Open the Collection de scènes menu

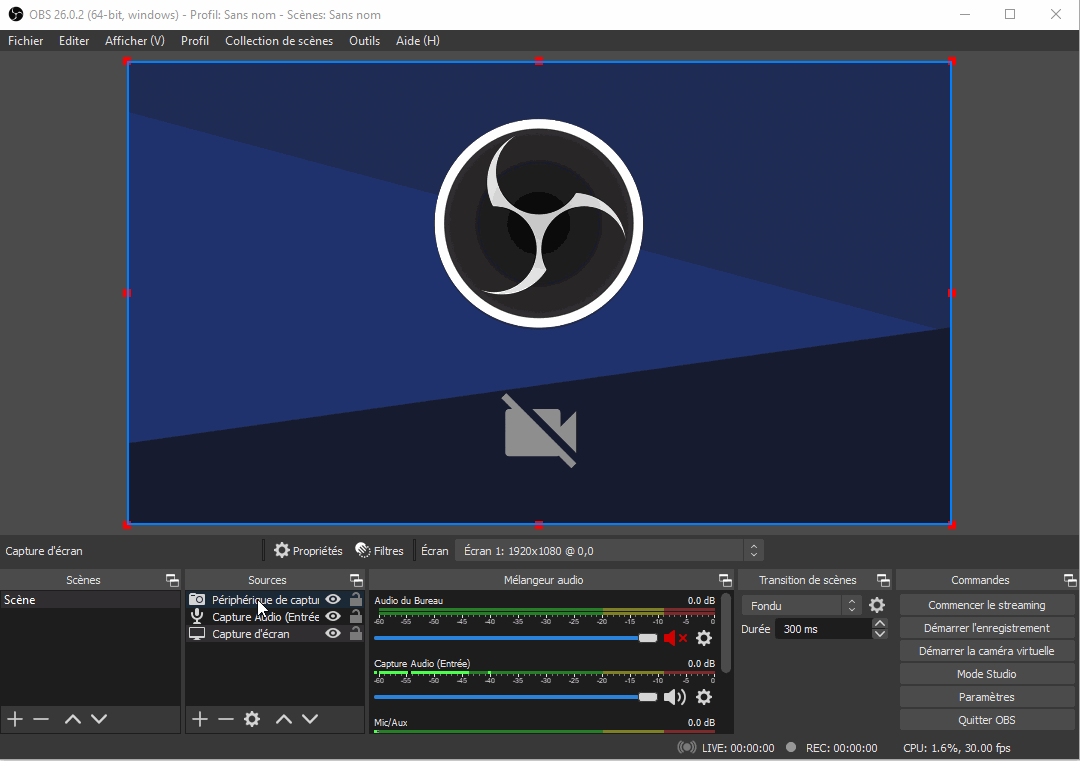pyautogui.click(x=279, y=41)
